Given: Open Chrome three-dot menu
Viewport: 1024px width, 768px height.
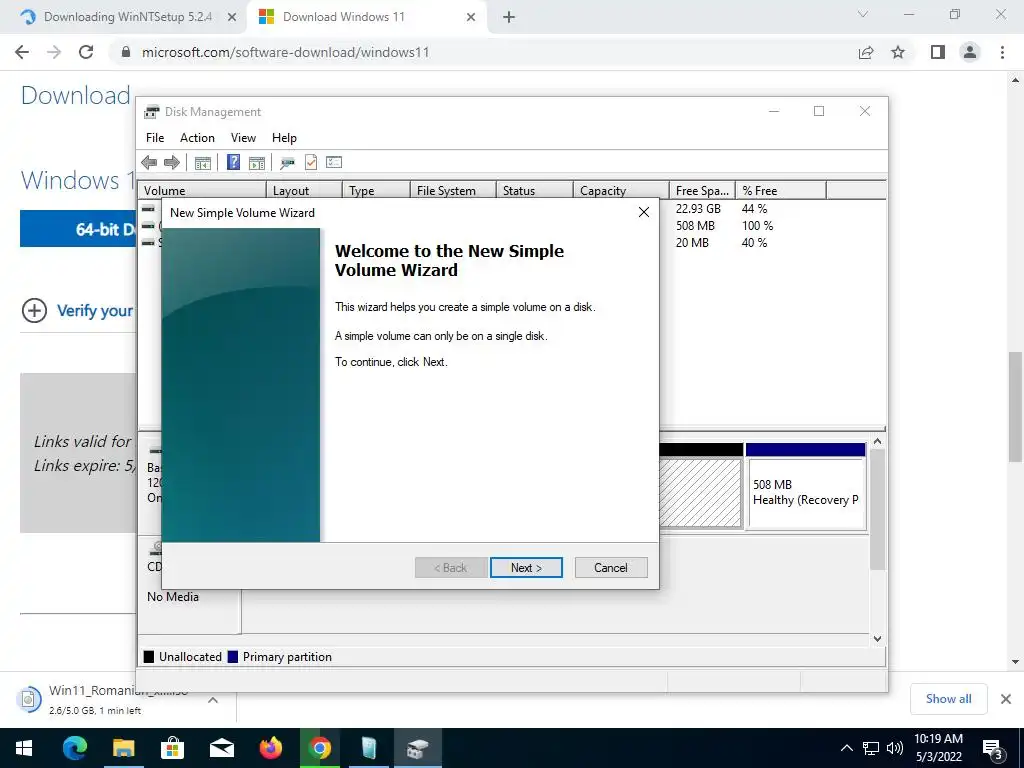Looking at the screenshot, I should 1002,52.
